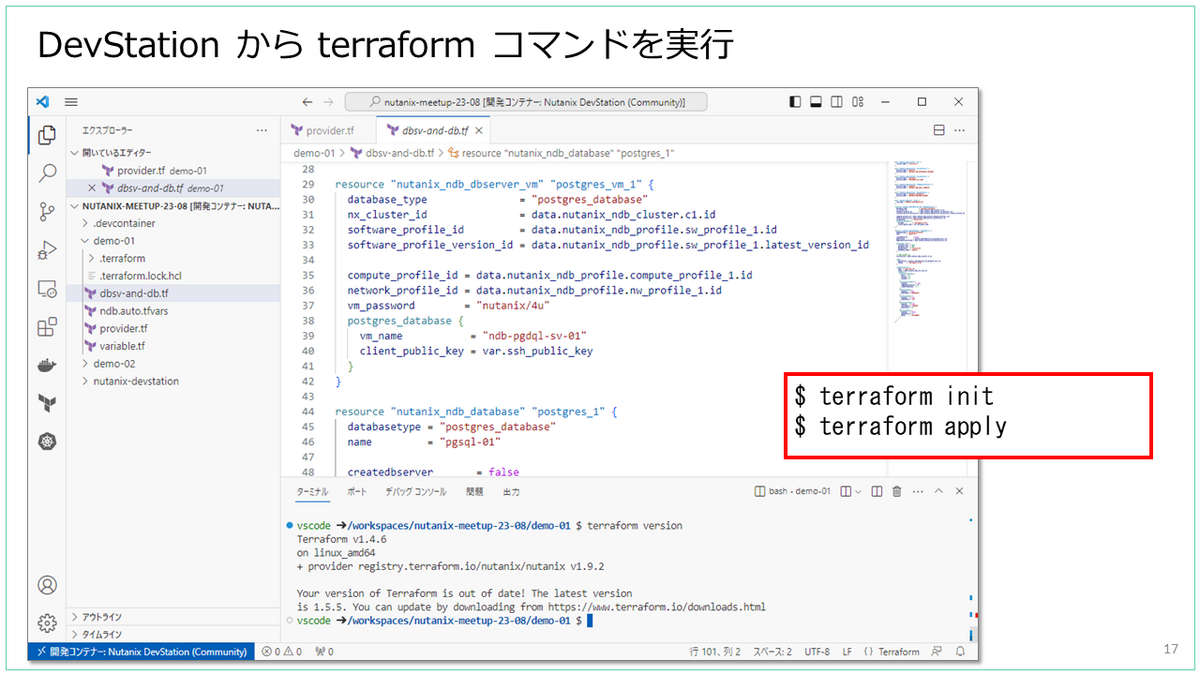Image resolution: width=1200 pixels, height=675 pixels.
Task: Select the dbsv-and-db.tf editor tab
Action: coord(433,130)
